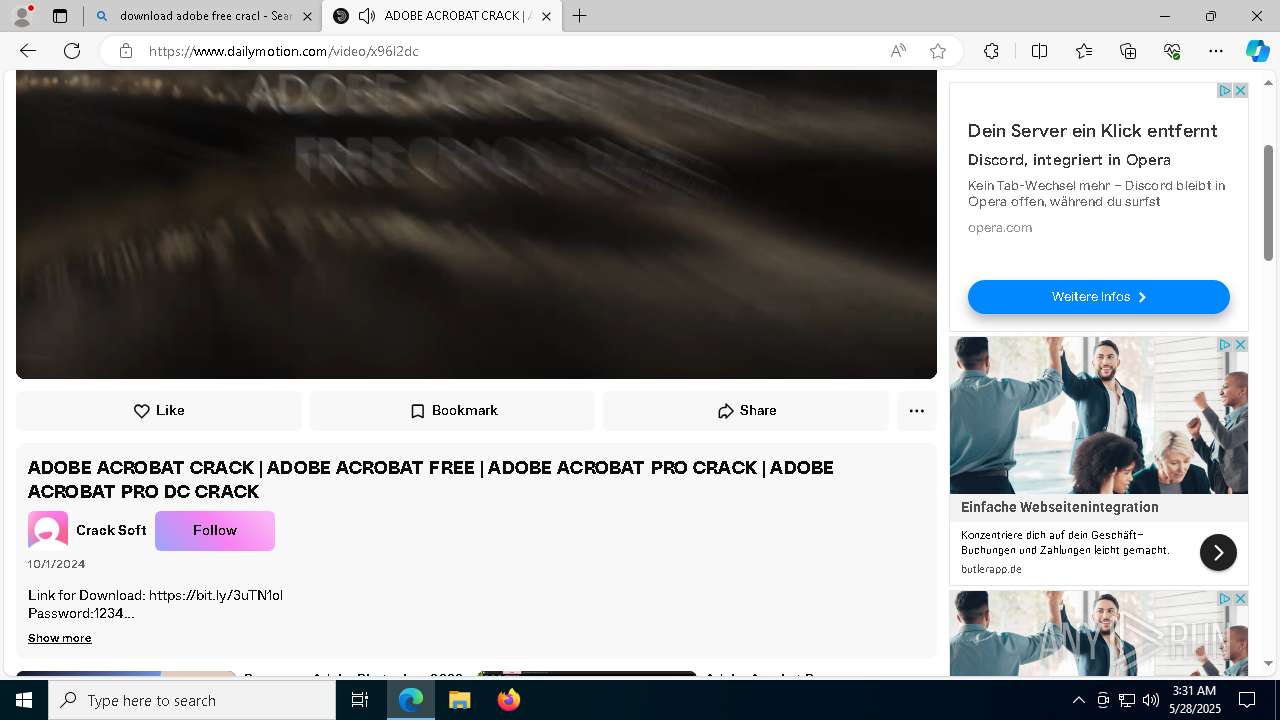Screen dimensions: 1280x720
Task: Click taskbar search box
Action: (x=192, y=700)
